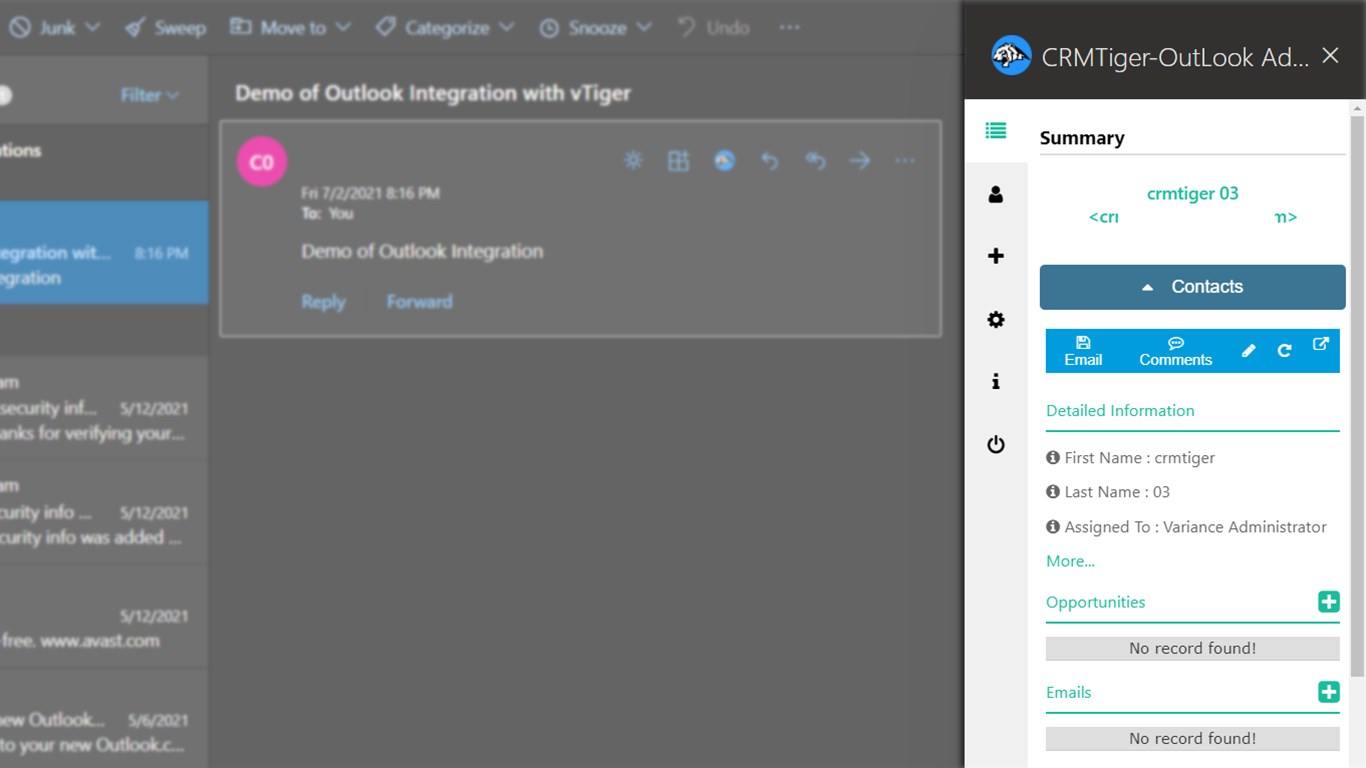Click No record found under Opportunities
This screenshot has width=1366, height=768.
(1192, 648)
